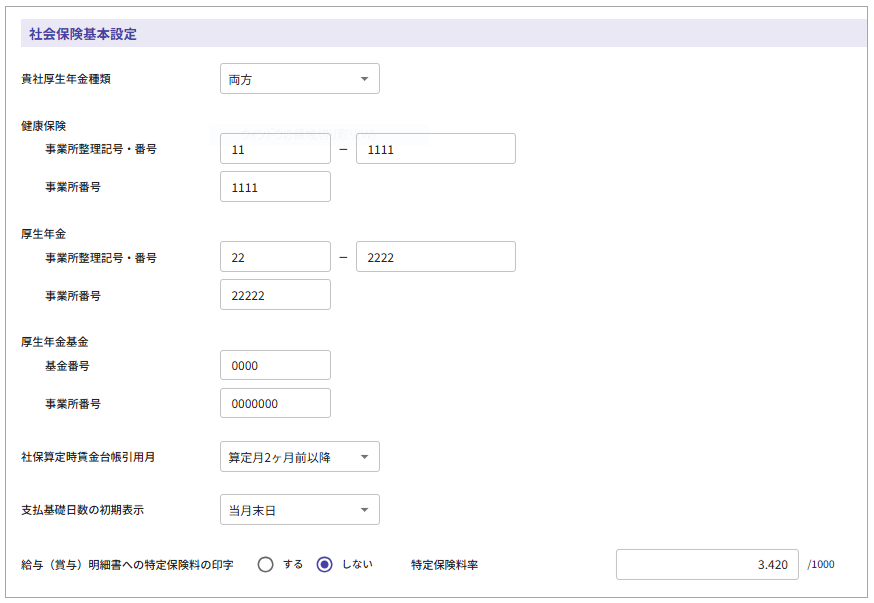This screenshot has height=603, width=874.
Task: Click the 健康保険 番号 field after the dash
Action: click(x=435, y=149)
